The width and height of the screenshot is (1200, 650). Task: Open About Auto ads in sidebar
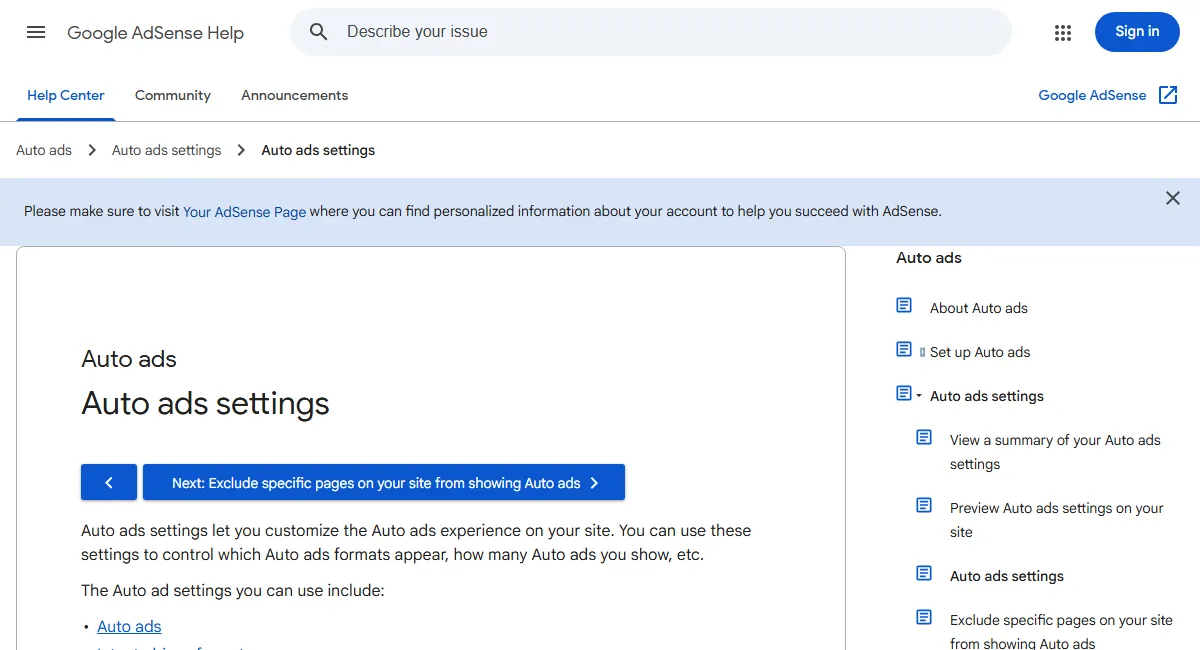[x=979, y=308]
